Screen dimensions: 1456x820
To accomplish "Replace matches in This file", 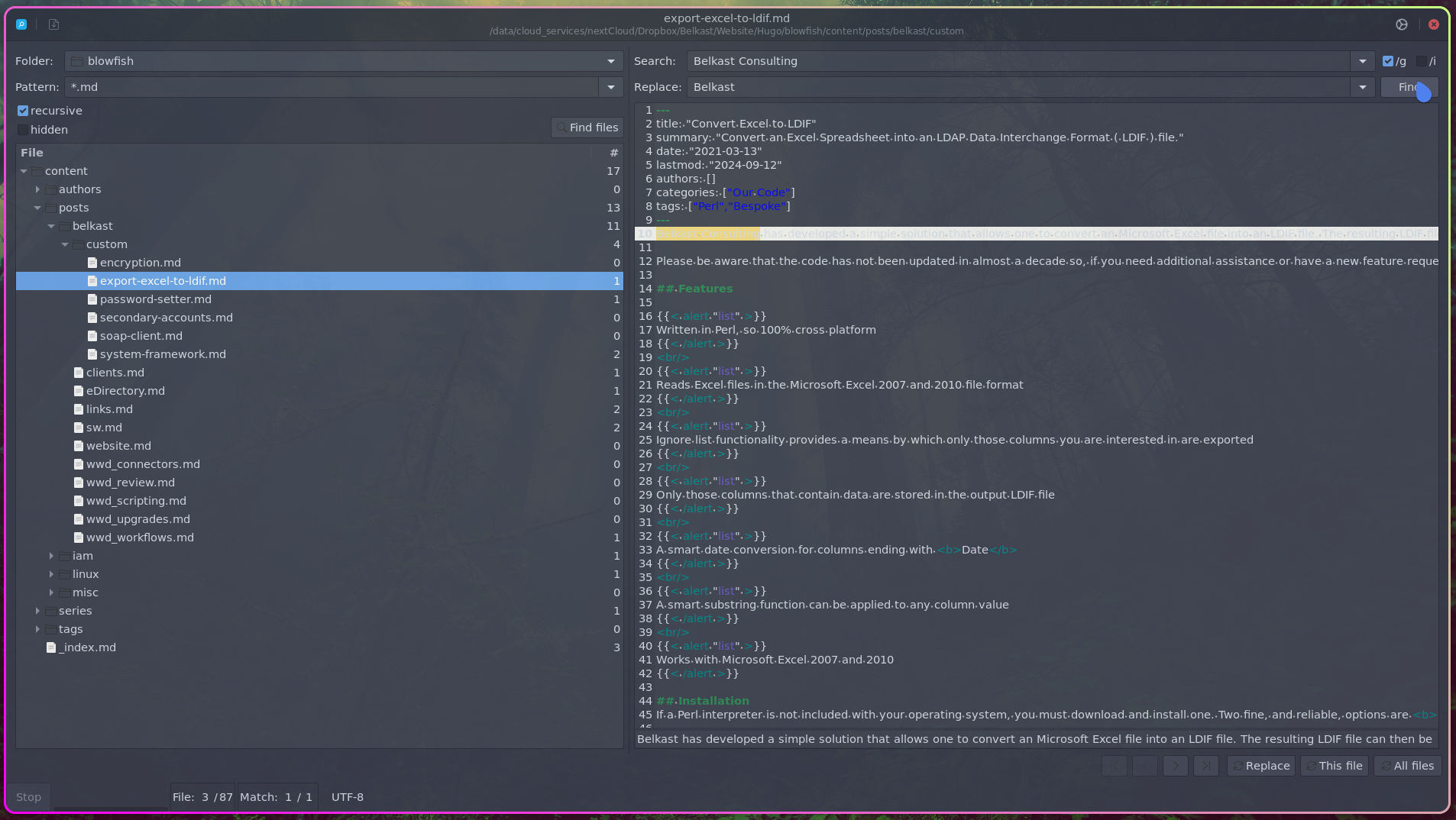I will point(1334,766).
